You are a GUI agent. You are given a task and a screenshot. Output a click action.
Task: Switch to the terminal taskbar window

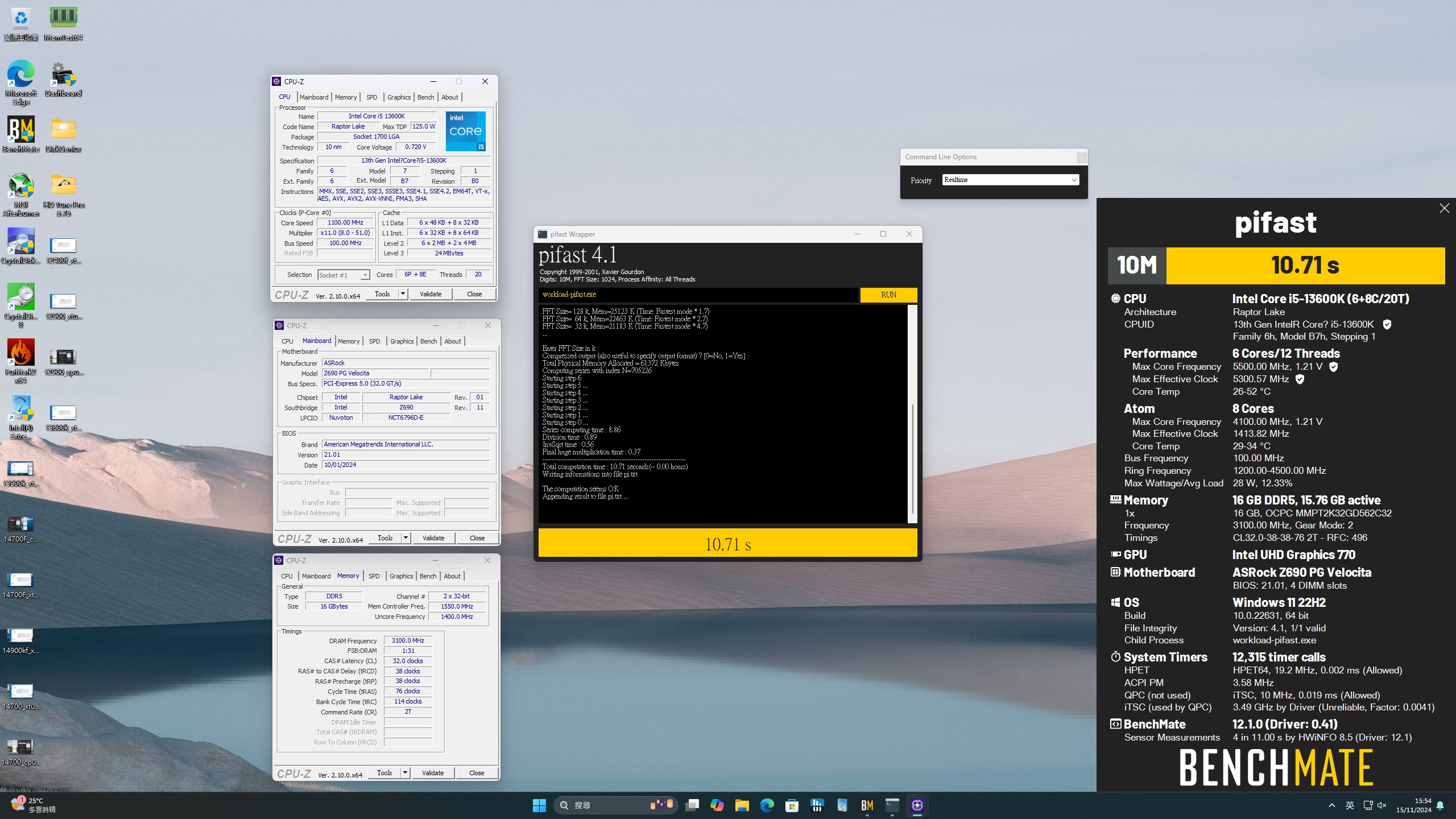coord(892,805)
